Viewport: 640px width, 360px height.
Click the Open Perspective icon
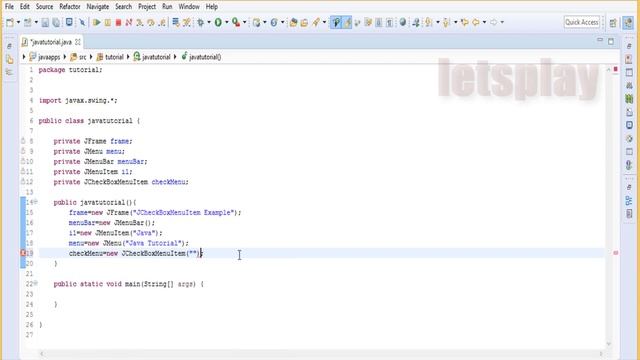coord(613,23)
